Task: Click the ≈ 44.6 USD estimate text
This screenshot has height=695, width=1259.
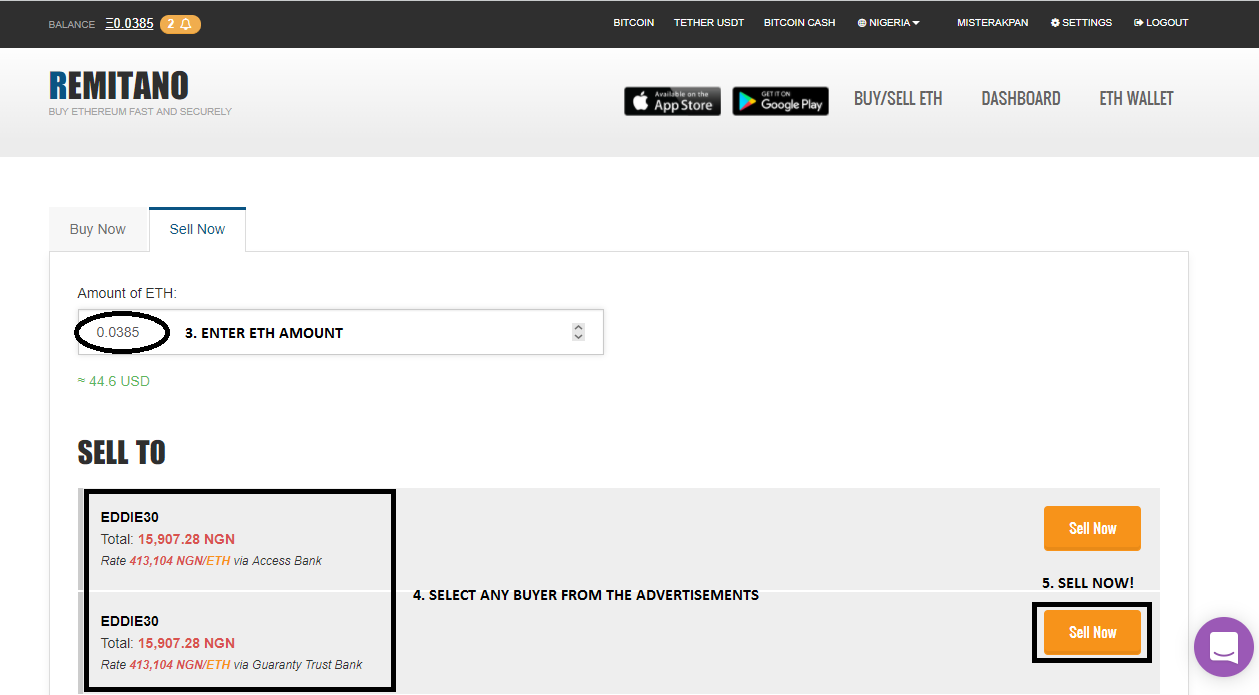Action: pyautogui.click(x=114, y=381)
